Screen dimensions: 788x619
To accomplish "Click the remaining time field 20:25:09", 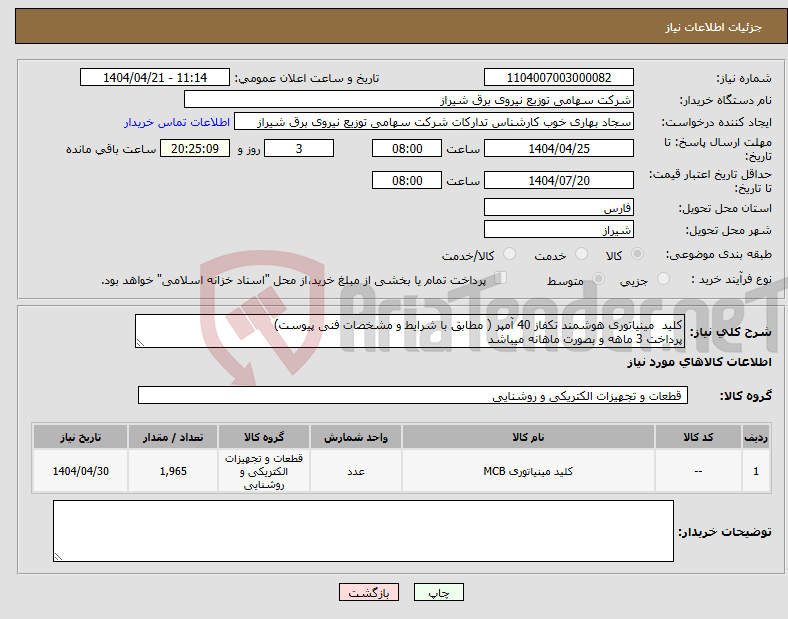I will 195,148.
